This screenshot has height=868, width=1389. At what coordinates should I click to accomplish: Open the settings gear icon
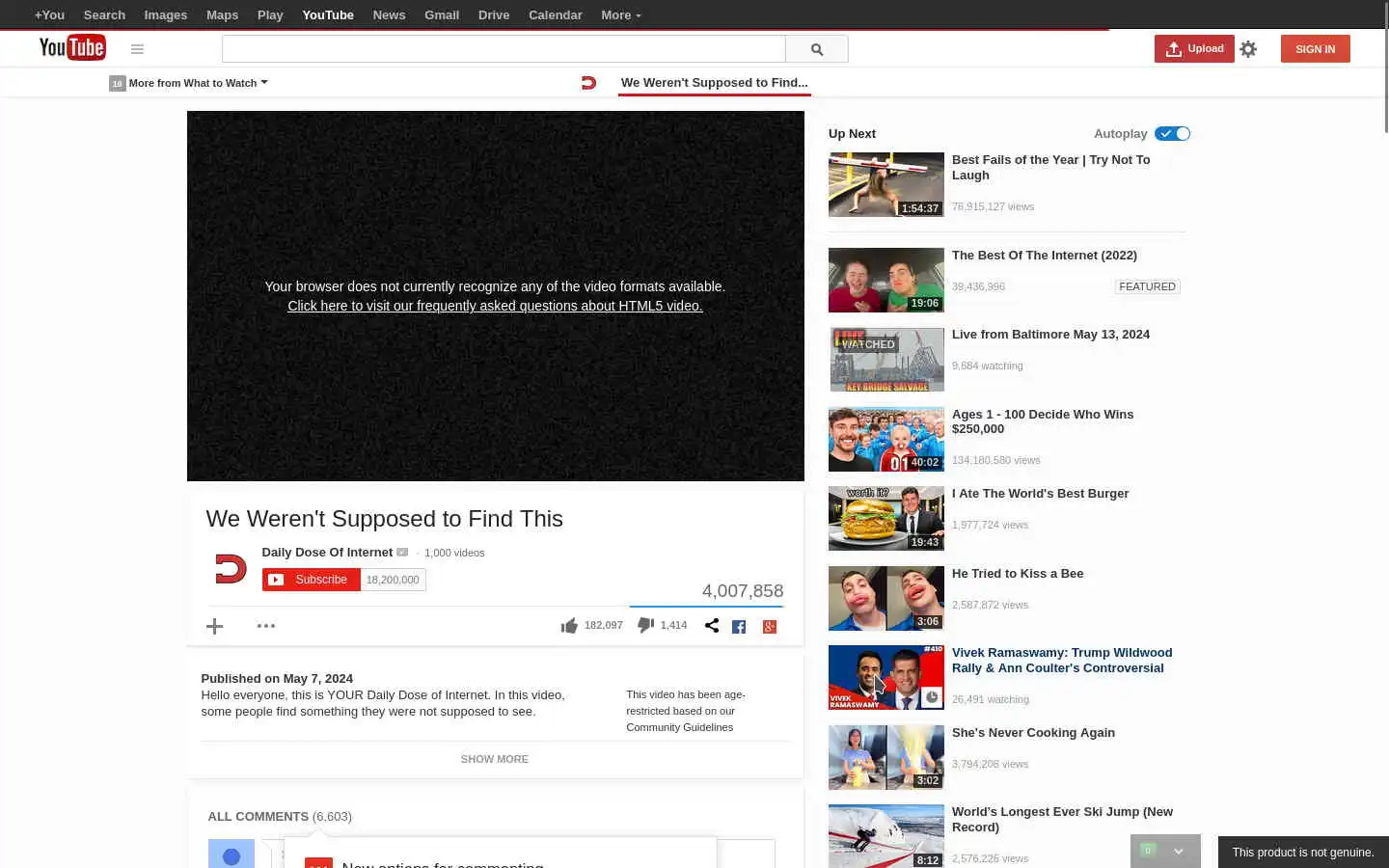1248,49
